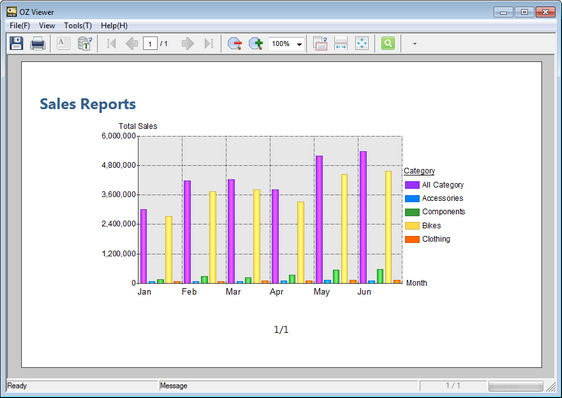This screenshot has width=562, height=398.
Task: Open the 100% zoom level dropdown
Action: pyautogui.click(x=299, y=44)
